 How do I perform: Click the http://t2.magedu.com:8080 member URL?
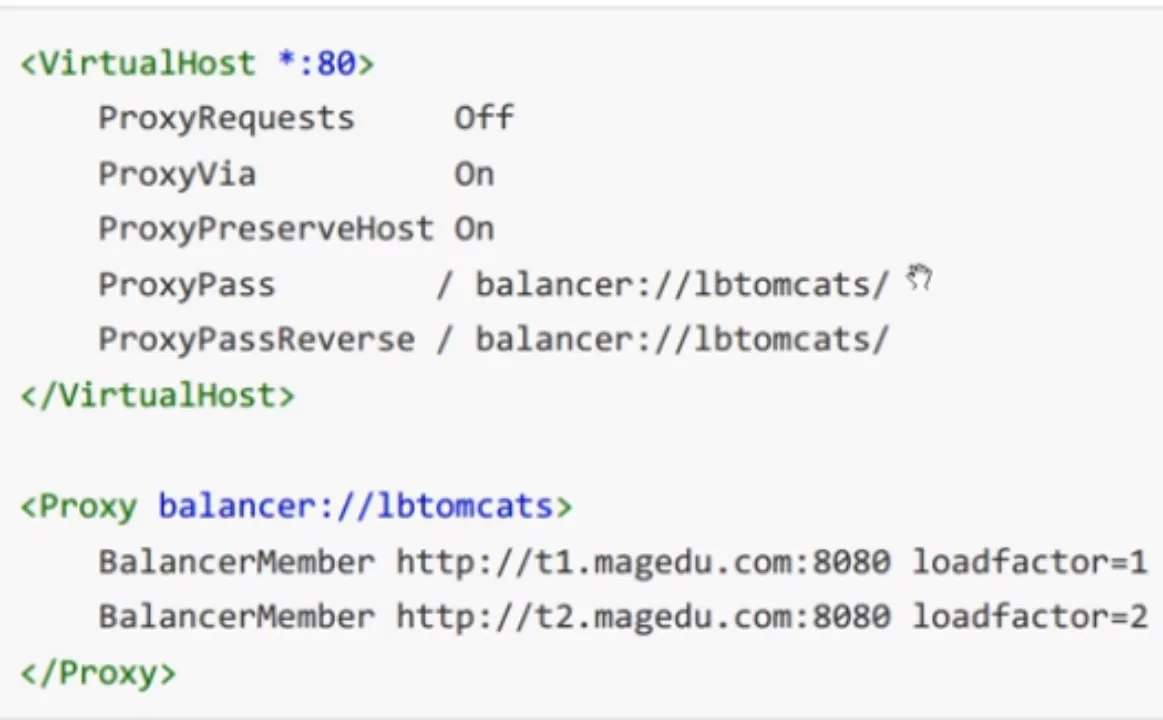[642, 617]
